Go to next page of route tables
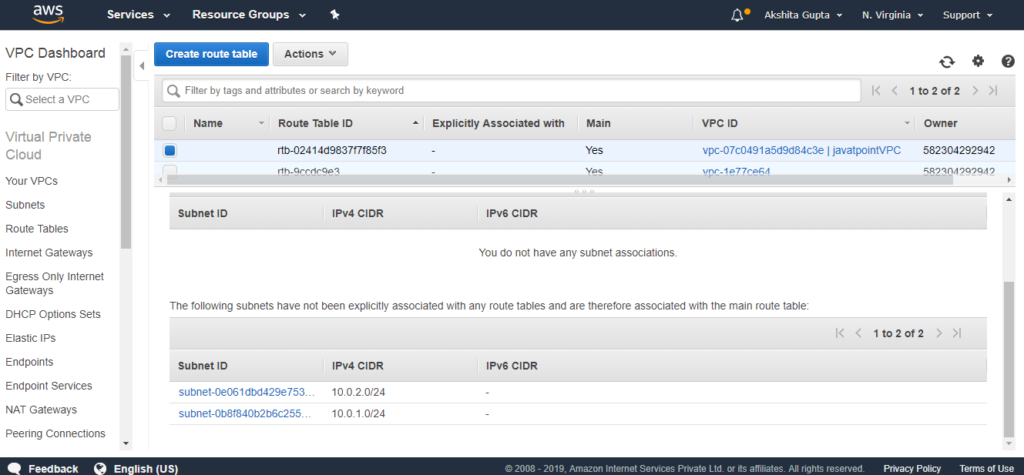This screenshot has width=1024, height=475. (975, 91)
